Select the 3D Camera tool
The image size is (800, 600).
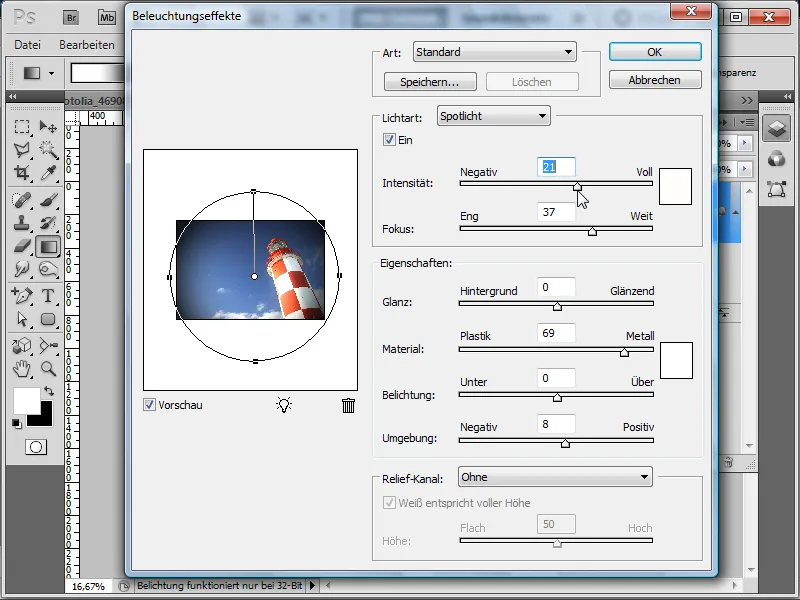48,345
